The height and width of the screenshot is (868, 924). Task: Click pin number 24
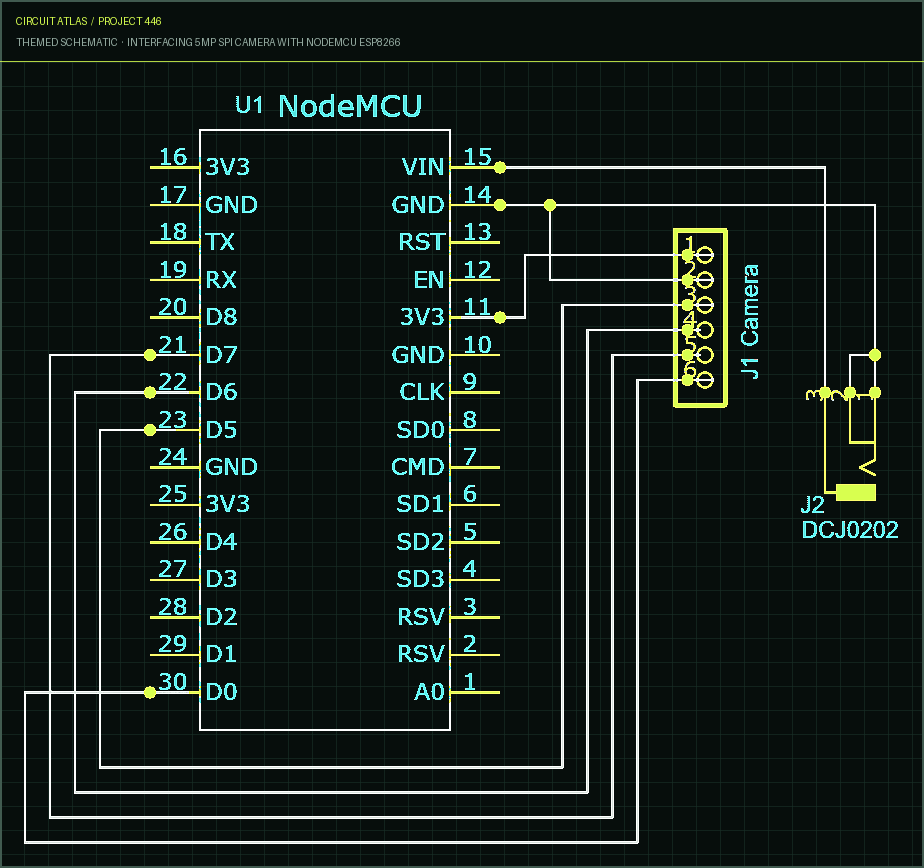173,457
